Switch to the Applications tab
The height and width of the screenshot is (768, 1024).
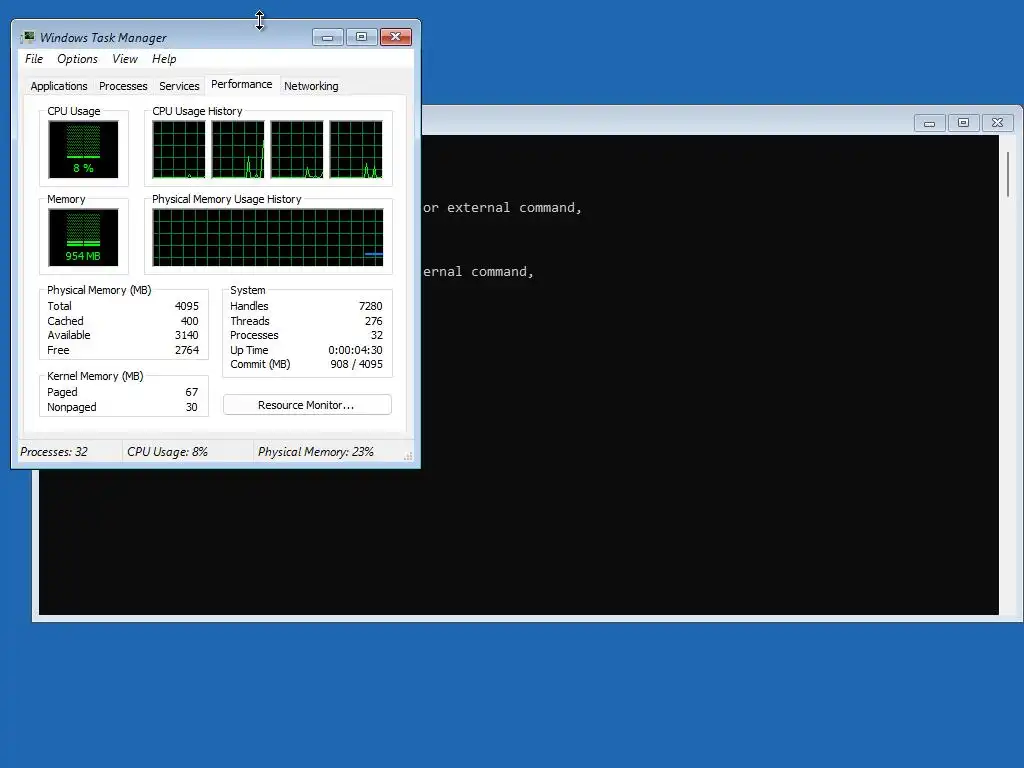click(59, 86)
